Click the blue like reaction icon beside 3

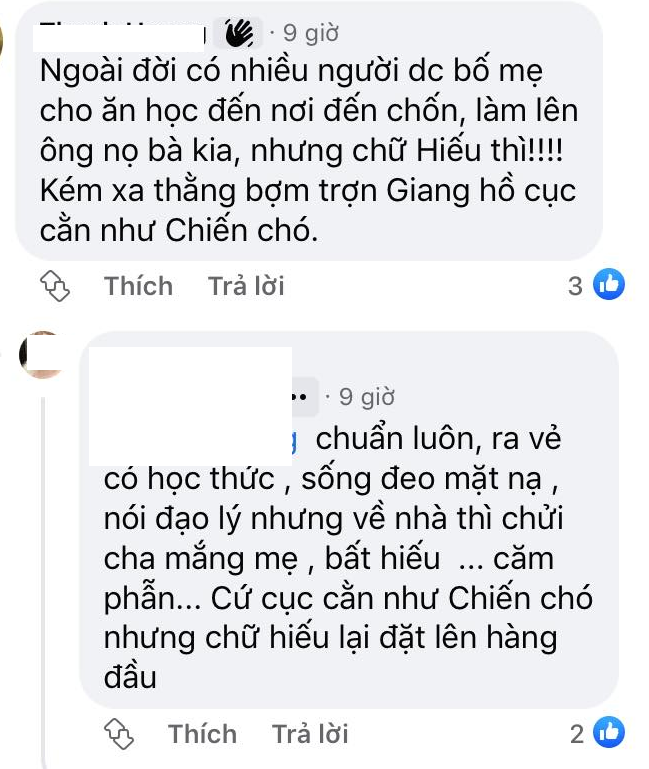point(609,285)
